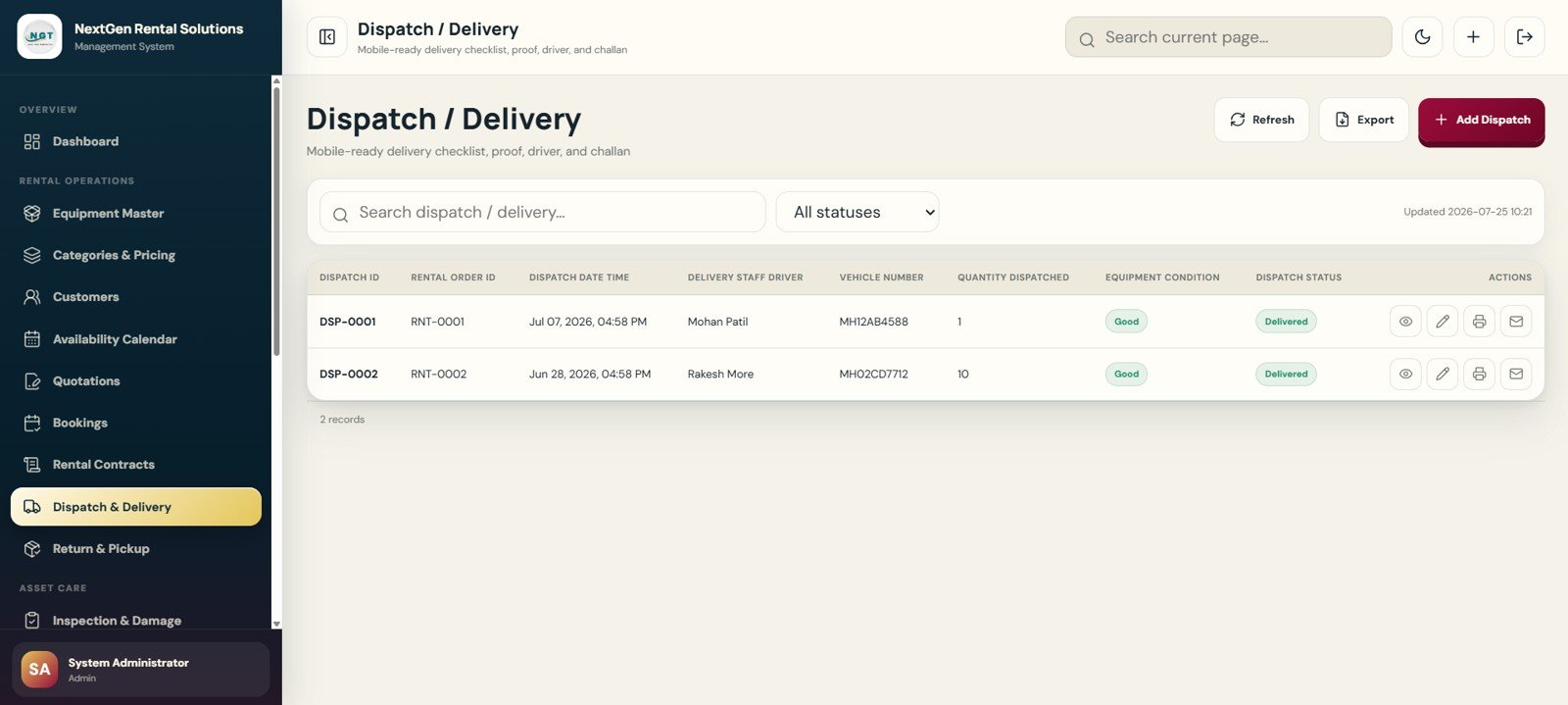View details of DSP-0001
The height and width of the screenshot is (705, 1568).
[x=1405, y=322]
